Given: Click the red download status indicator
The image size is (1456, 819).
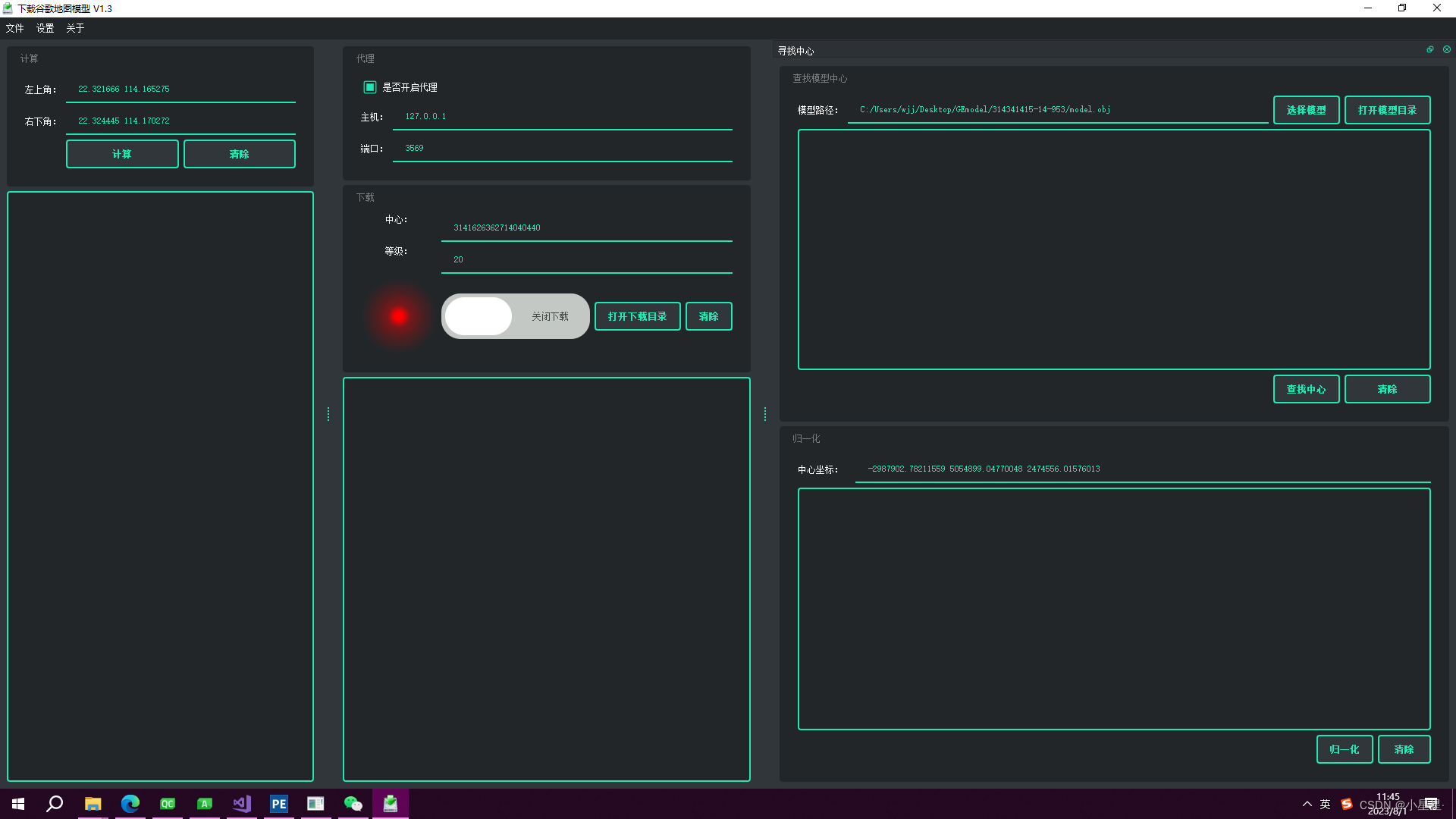Looking at the screenshot, I should pos(399,316).
